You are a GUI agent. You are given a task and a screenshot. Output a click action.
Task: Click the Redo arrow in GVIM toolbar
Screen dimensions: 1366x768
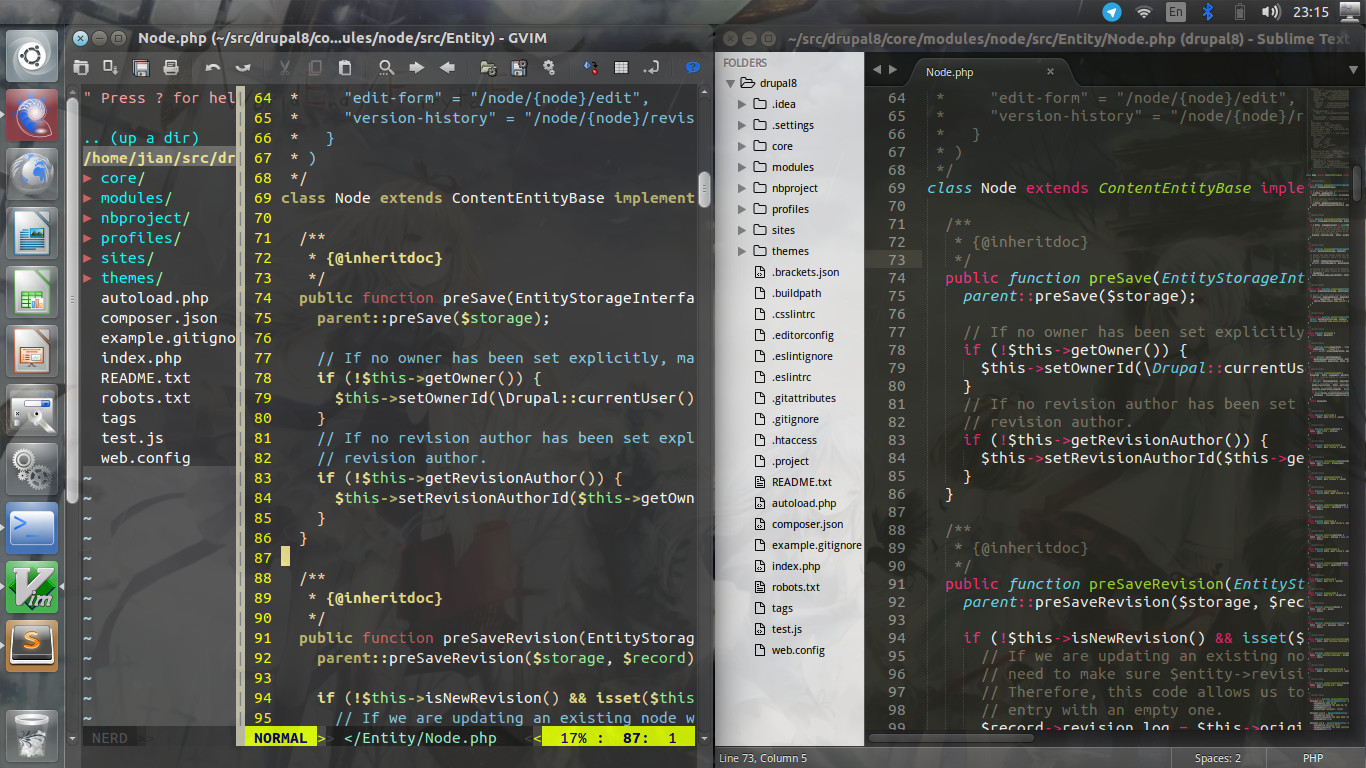coord(243,68)
